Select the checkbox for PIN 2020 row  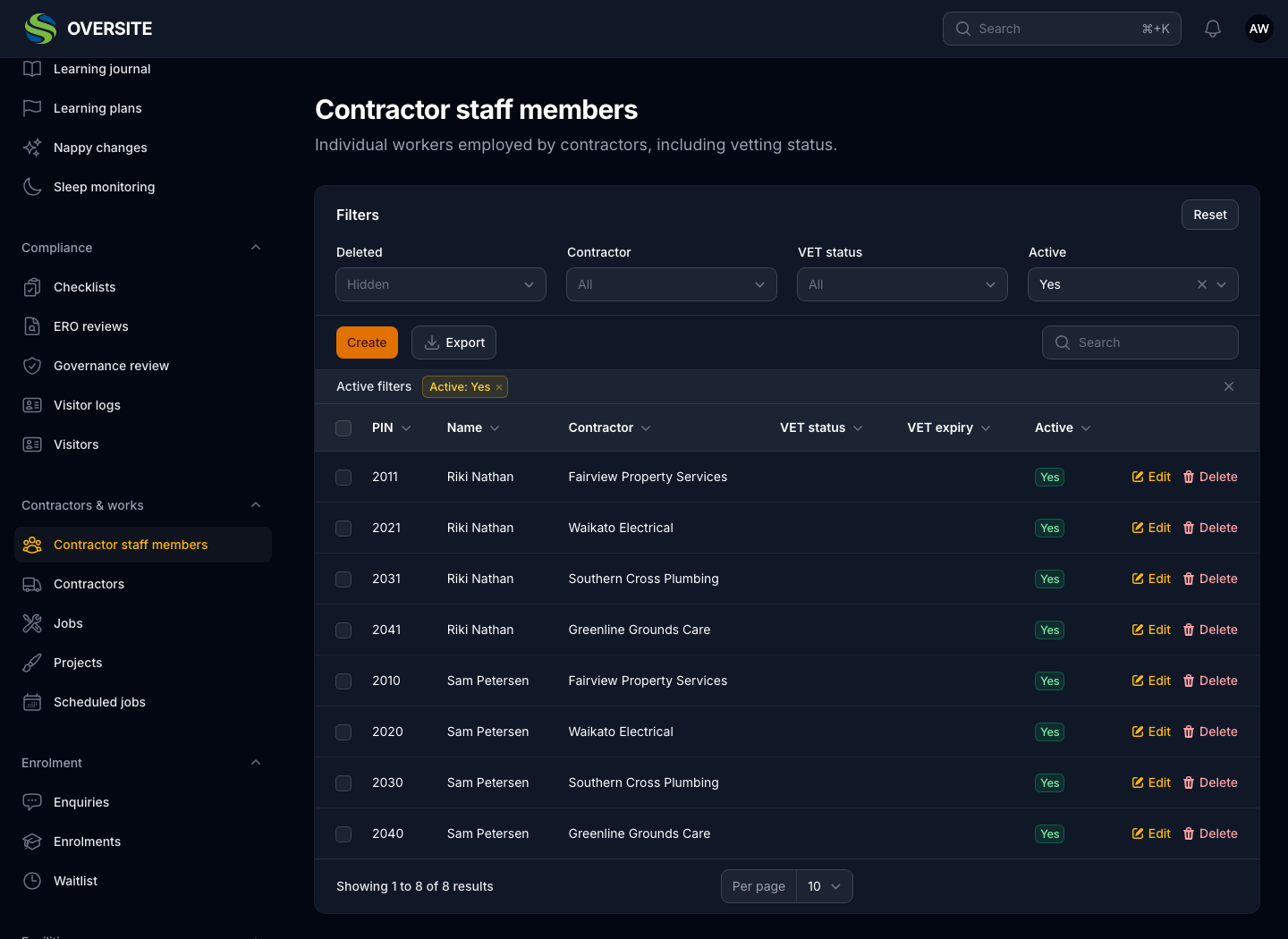[343, 732]
